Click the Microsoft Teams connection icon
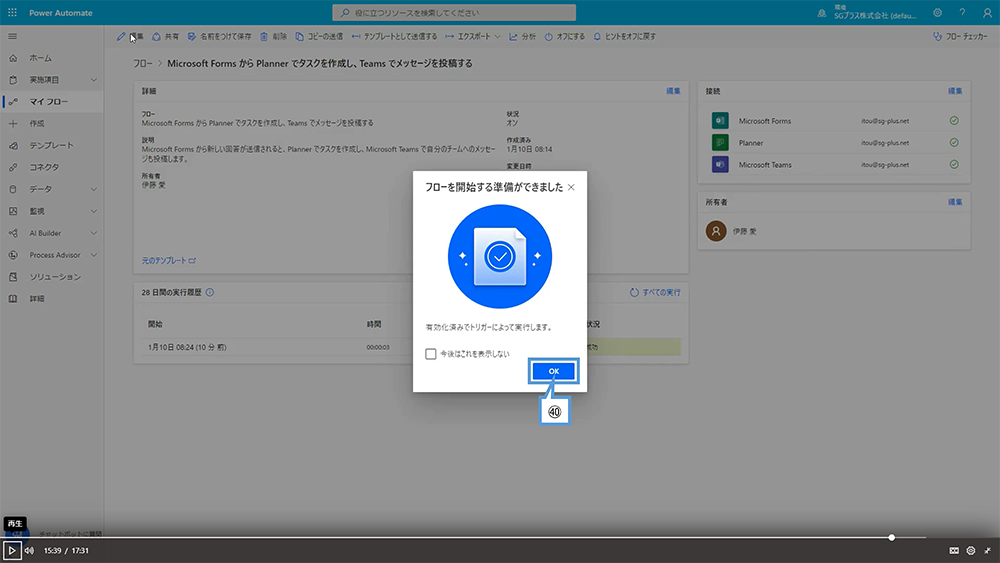The width and height of the screenshot is (1000, 563). 720,165
